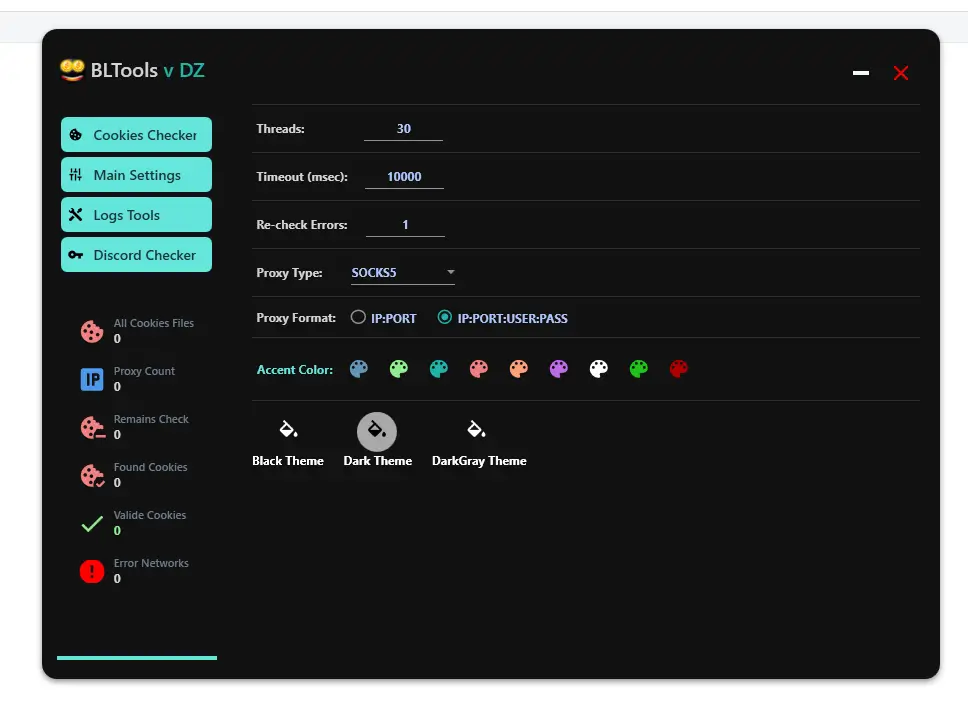Image resolution: width=968 pixels, height=702 pixels.
Task: Click the Error Networks warning icon
Action: click(x=91, y=571)
